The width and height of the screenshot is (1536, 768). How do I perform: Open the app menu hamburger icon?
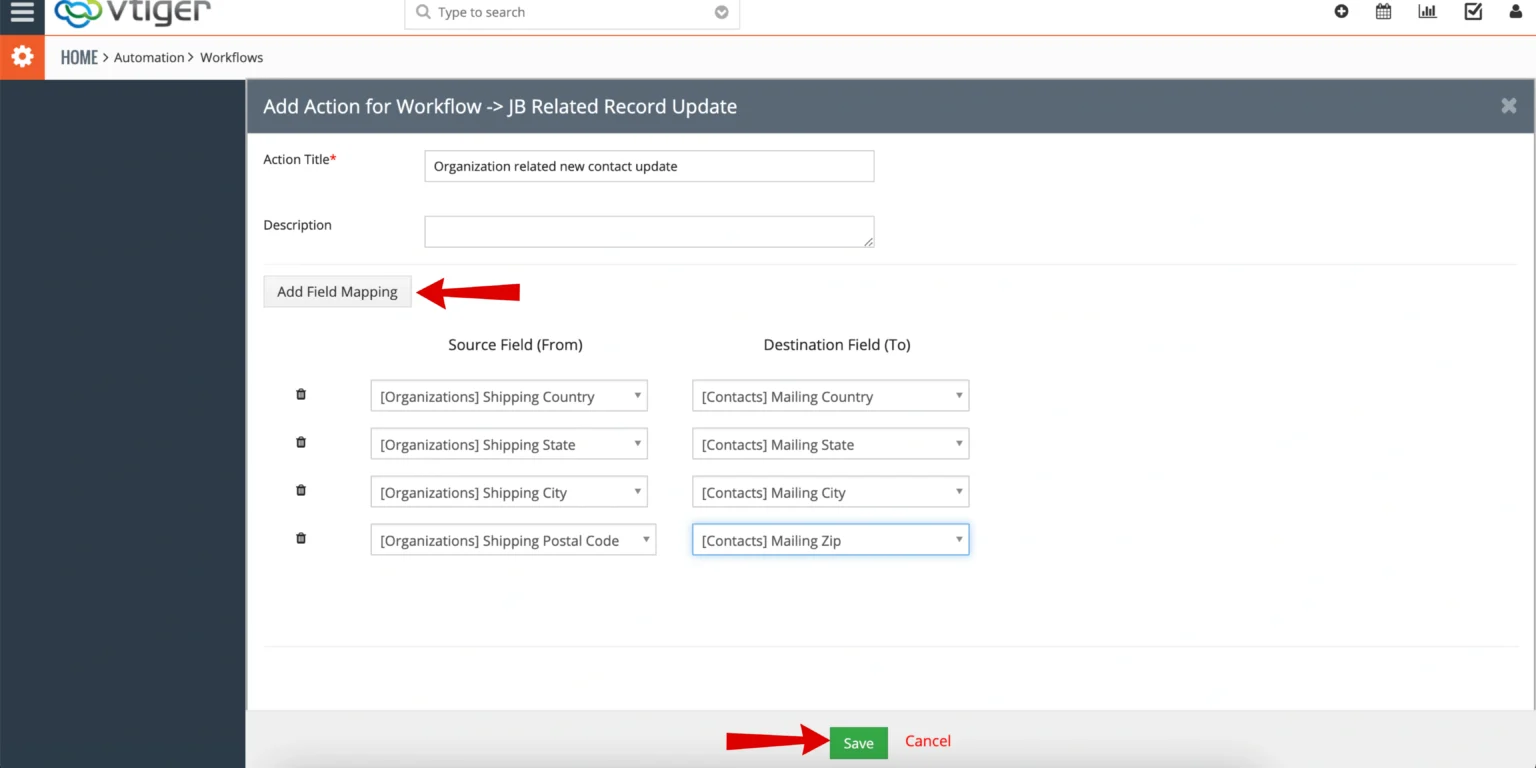(22, 11)
